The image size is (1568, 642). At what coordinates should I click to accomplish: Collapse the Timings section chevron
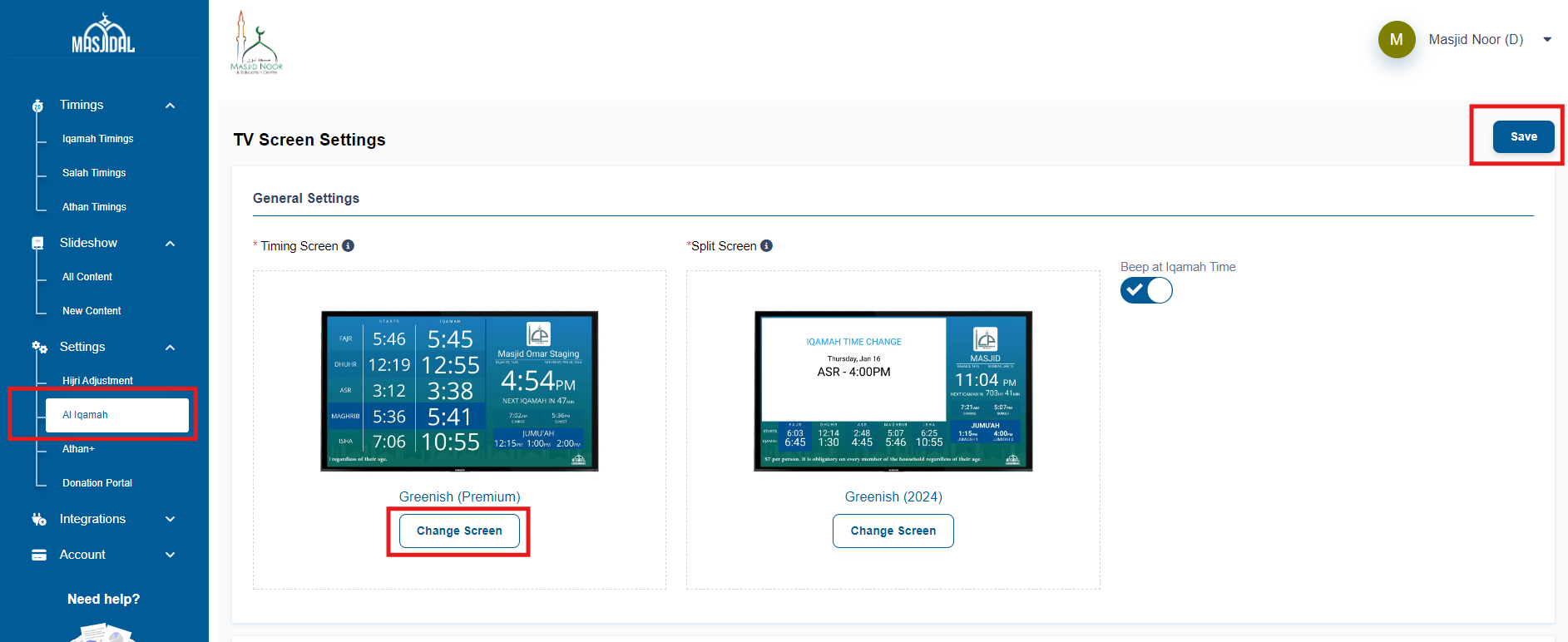pyautogui.click(x=171, y=106)
